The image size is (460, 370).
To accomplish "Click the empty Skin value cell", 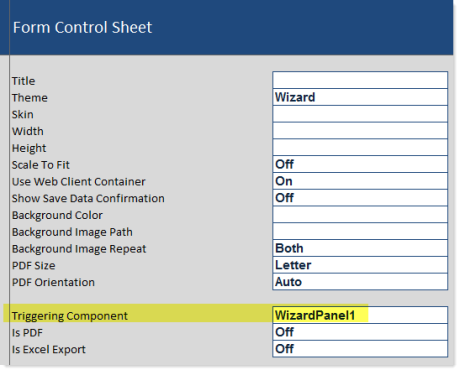I will 360,114.
